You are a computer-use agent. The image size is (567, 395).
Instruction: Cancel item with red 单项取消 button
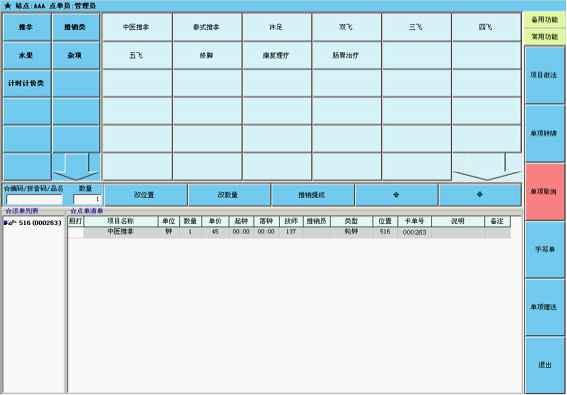click(545, 192)
